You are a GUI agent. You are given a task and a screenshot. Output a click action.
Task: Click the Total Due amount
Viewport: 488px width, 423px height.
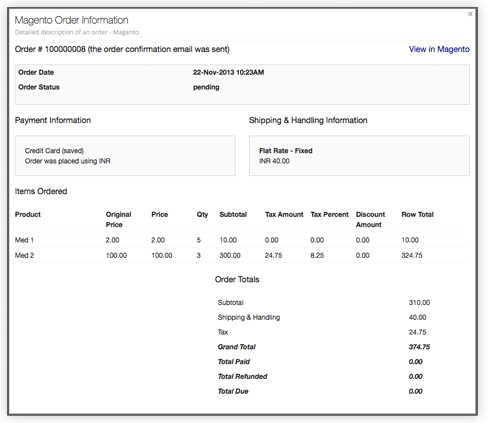pos(415,391)
